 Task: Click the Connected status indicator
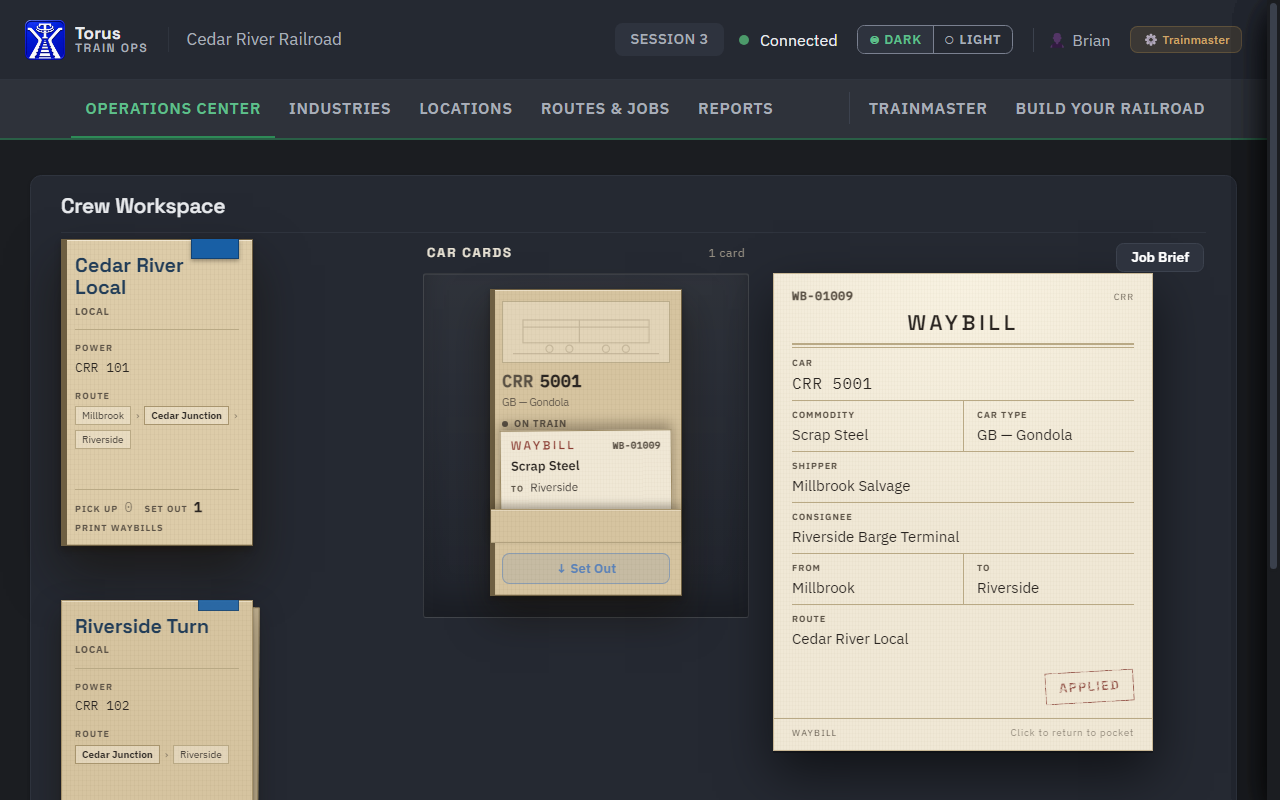788,40
